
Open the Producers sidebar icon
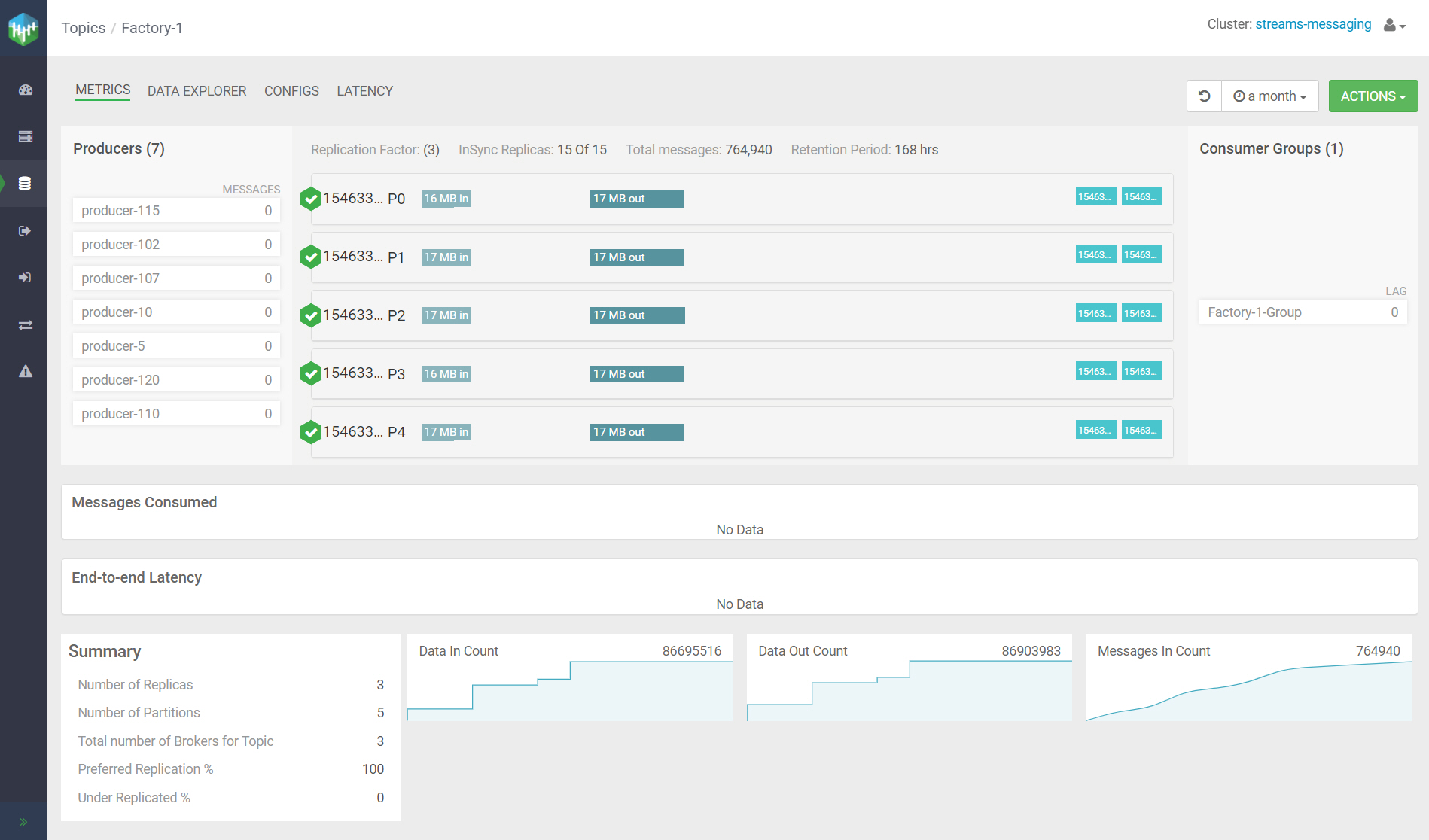point(25,231)
